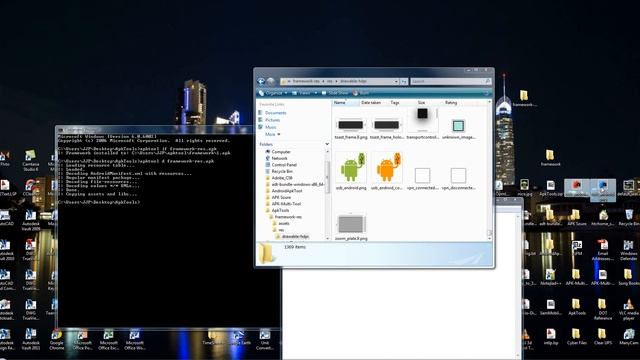The width and height of the screenshot is (640, 360).
Task: Select AndroidApkTool folder in tree
Action: 284,191
